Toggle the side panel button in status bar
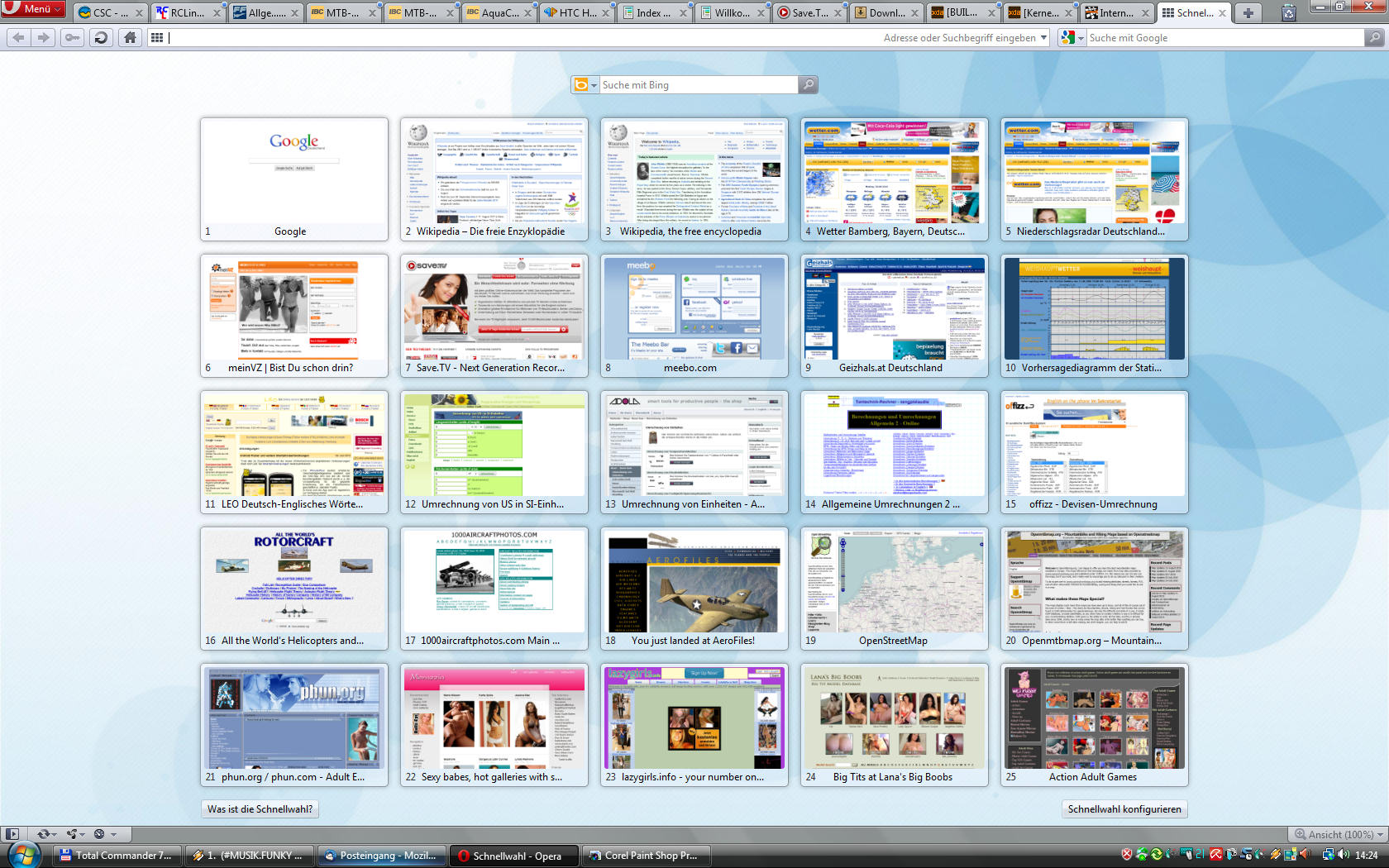The width and height of the screenshot is (1389, 868). pos(12,834)
